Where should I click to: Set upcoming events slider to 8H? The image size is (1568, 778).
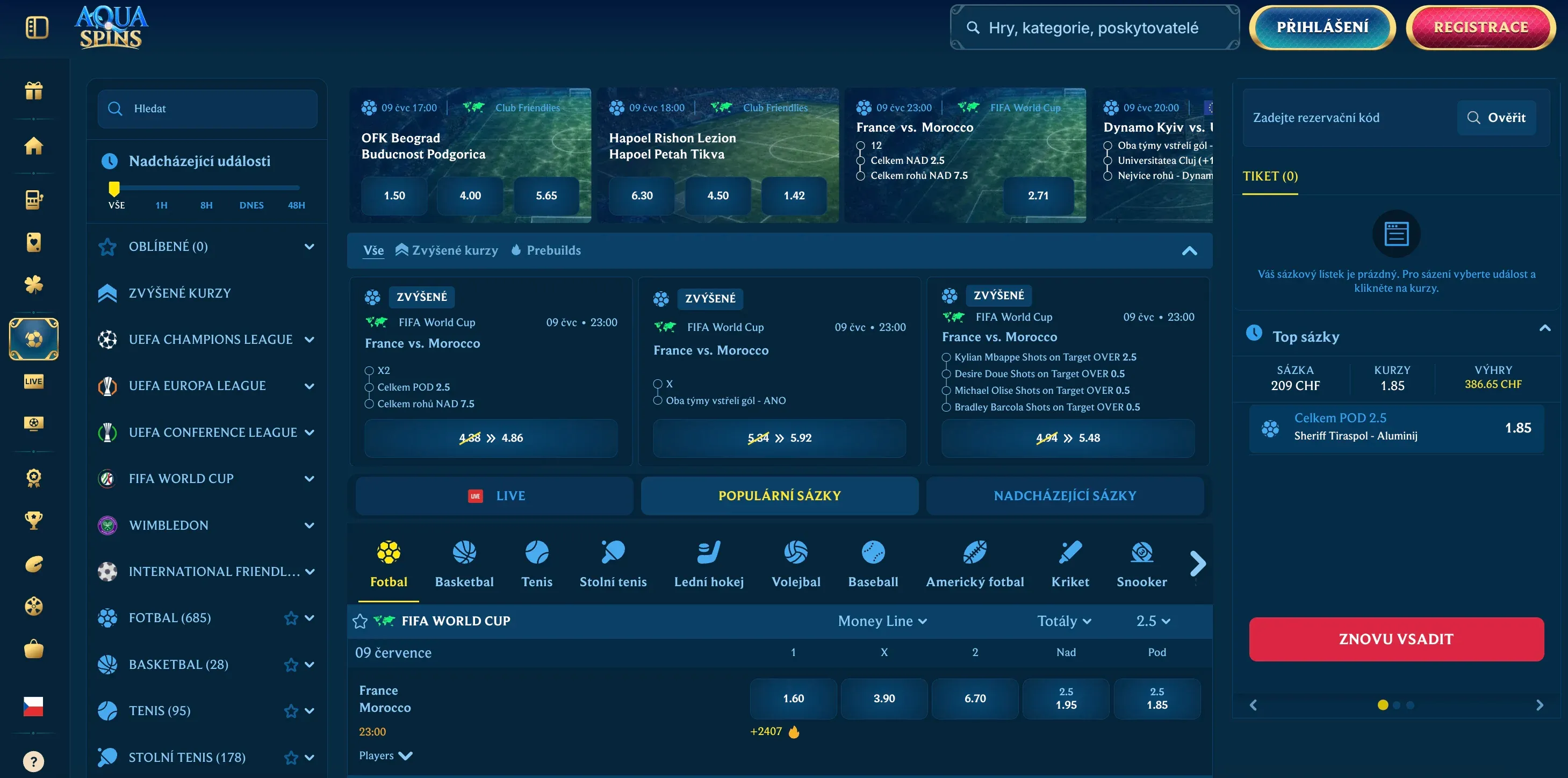pos(206,205)
